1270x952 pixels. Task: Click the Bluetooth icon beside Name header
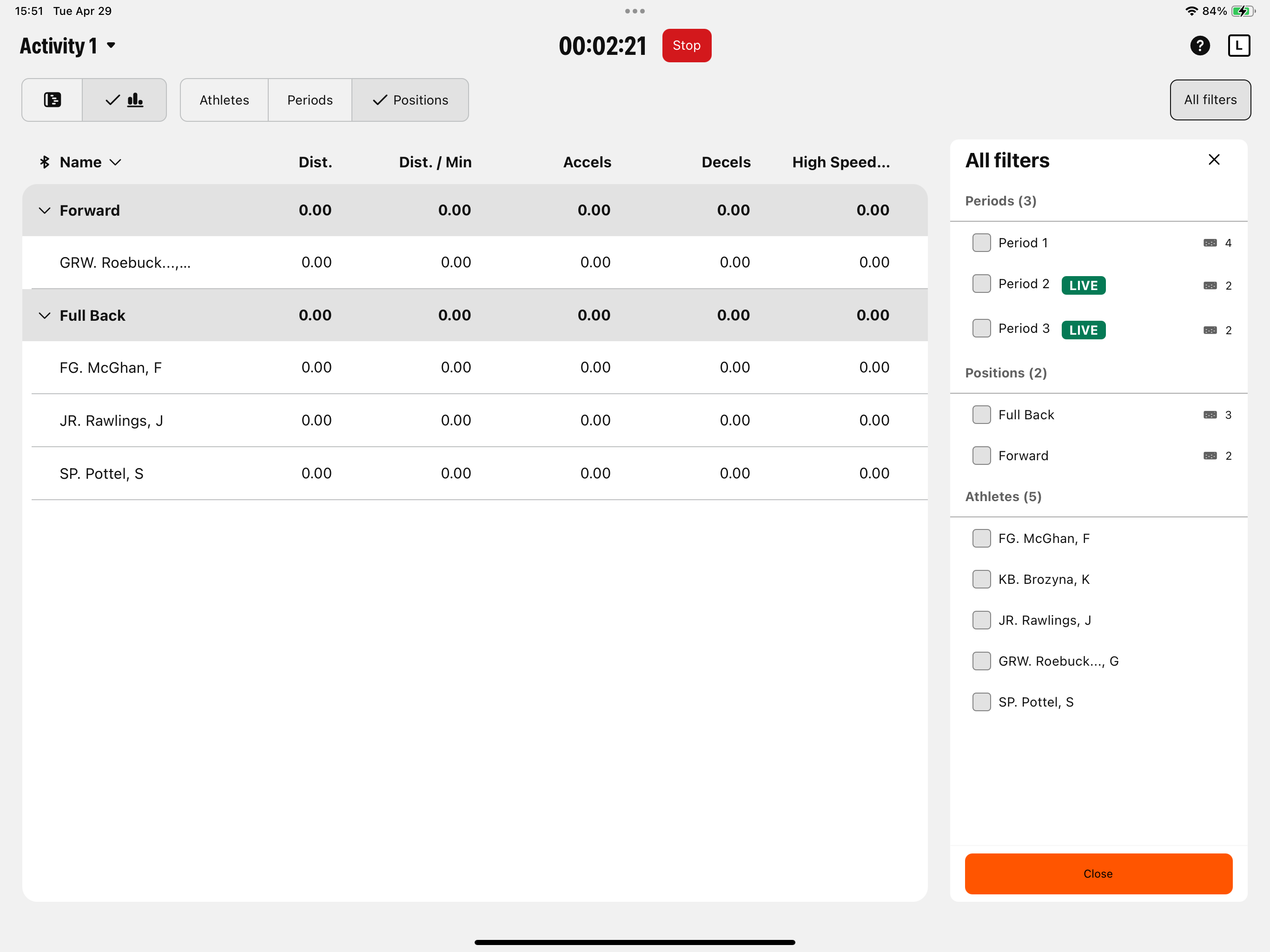[x=46, y=162]
